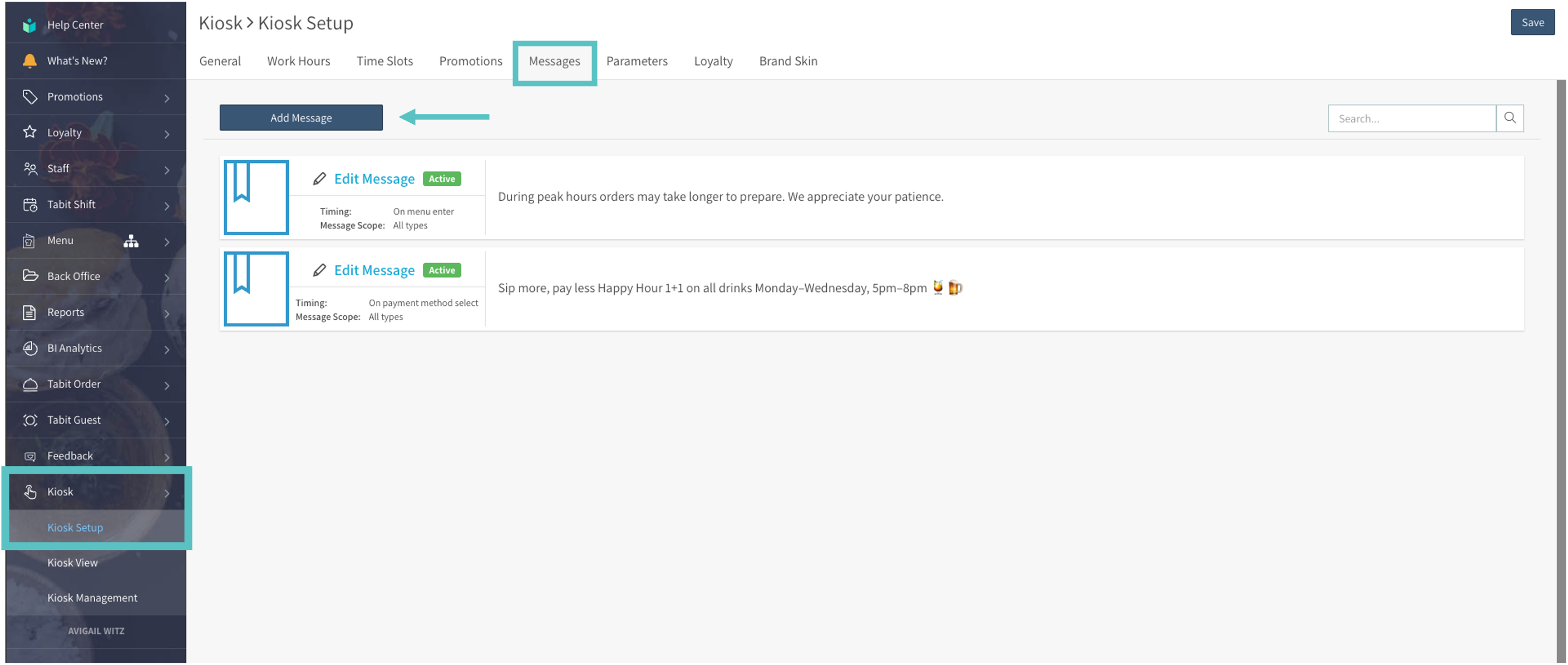Image resolution: width=1568 pixels, height=665 pixels.
Task: Click the Help Center logo icon
Action: coord(29,25)
